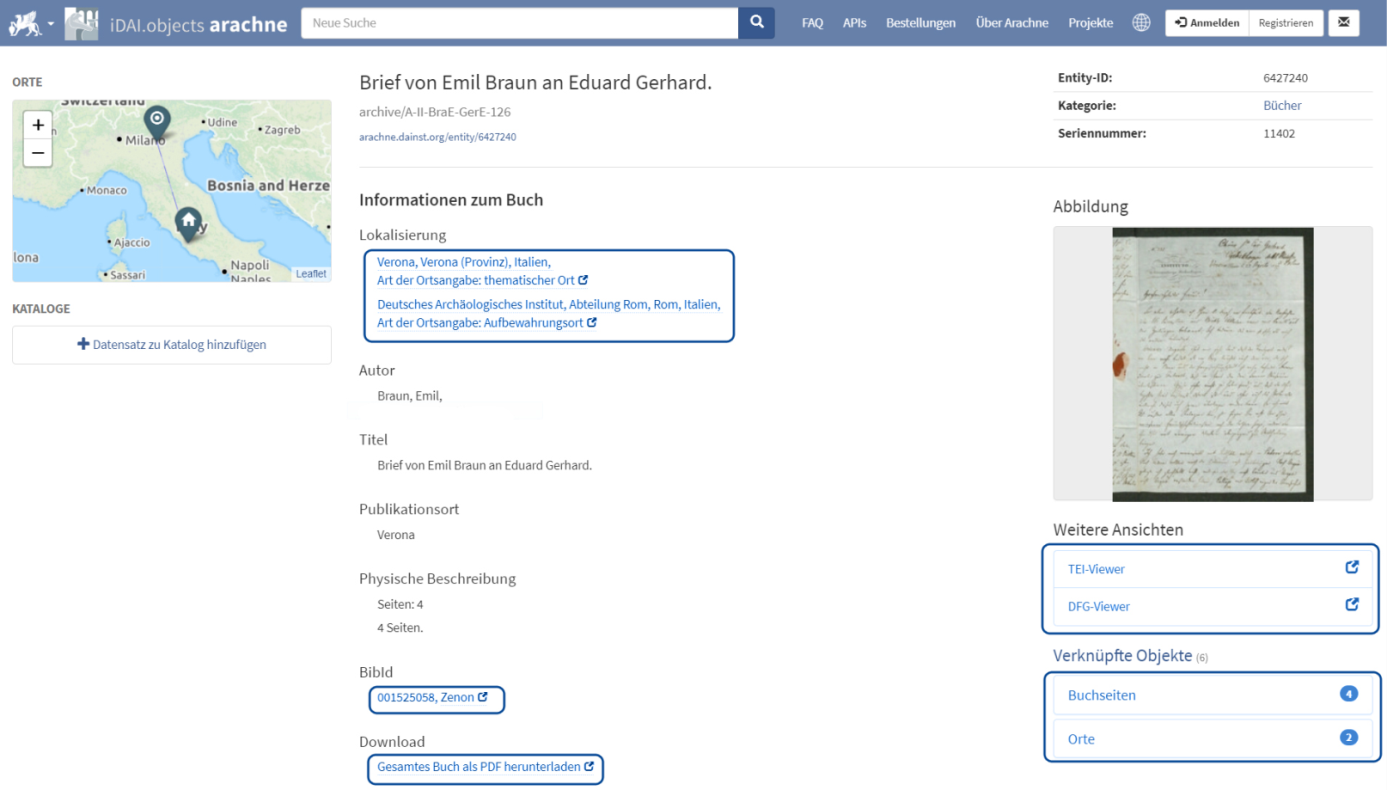
Task: Open the language globe icon
Action: [1141, 22]
